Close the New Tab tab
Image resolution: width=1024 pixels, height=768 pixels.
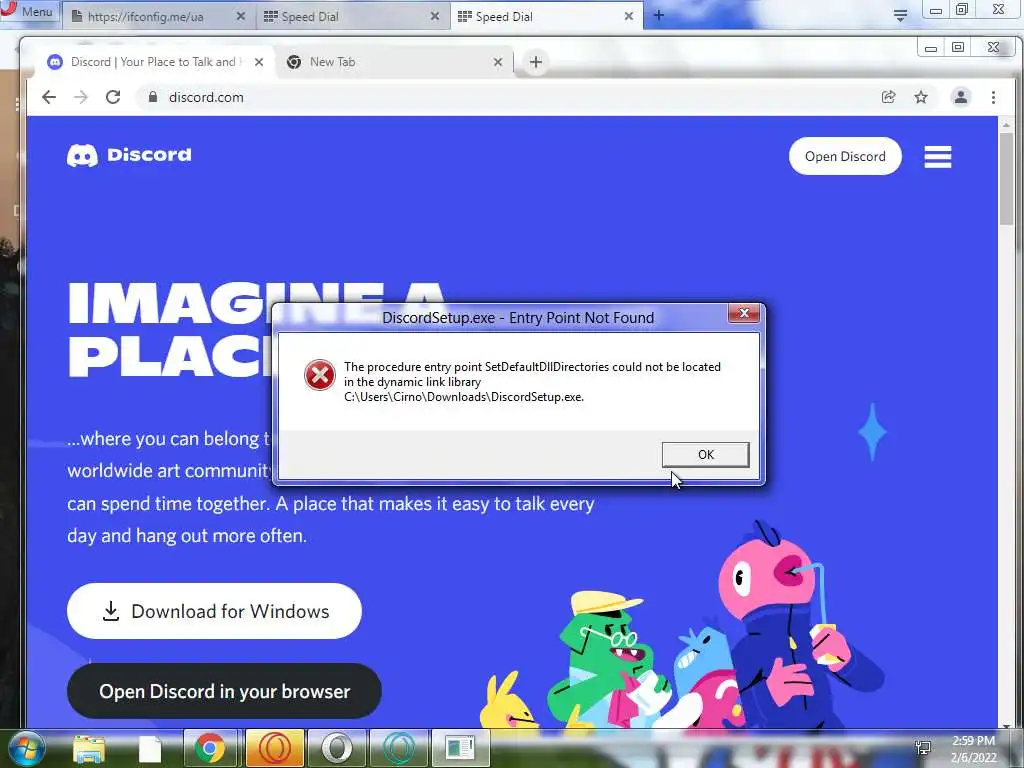tap(498, 62)
